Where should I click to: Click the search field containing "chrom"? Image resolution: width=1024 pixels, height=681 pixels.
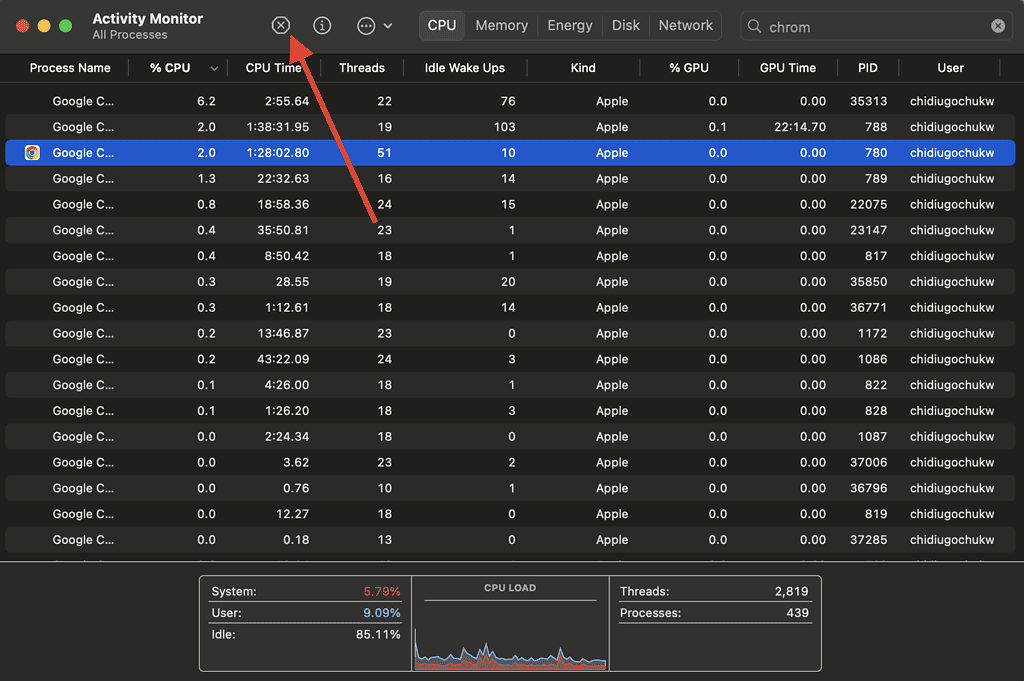(870, 27)
